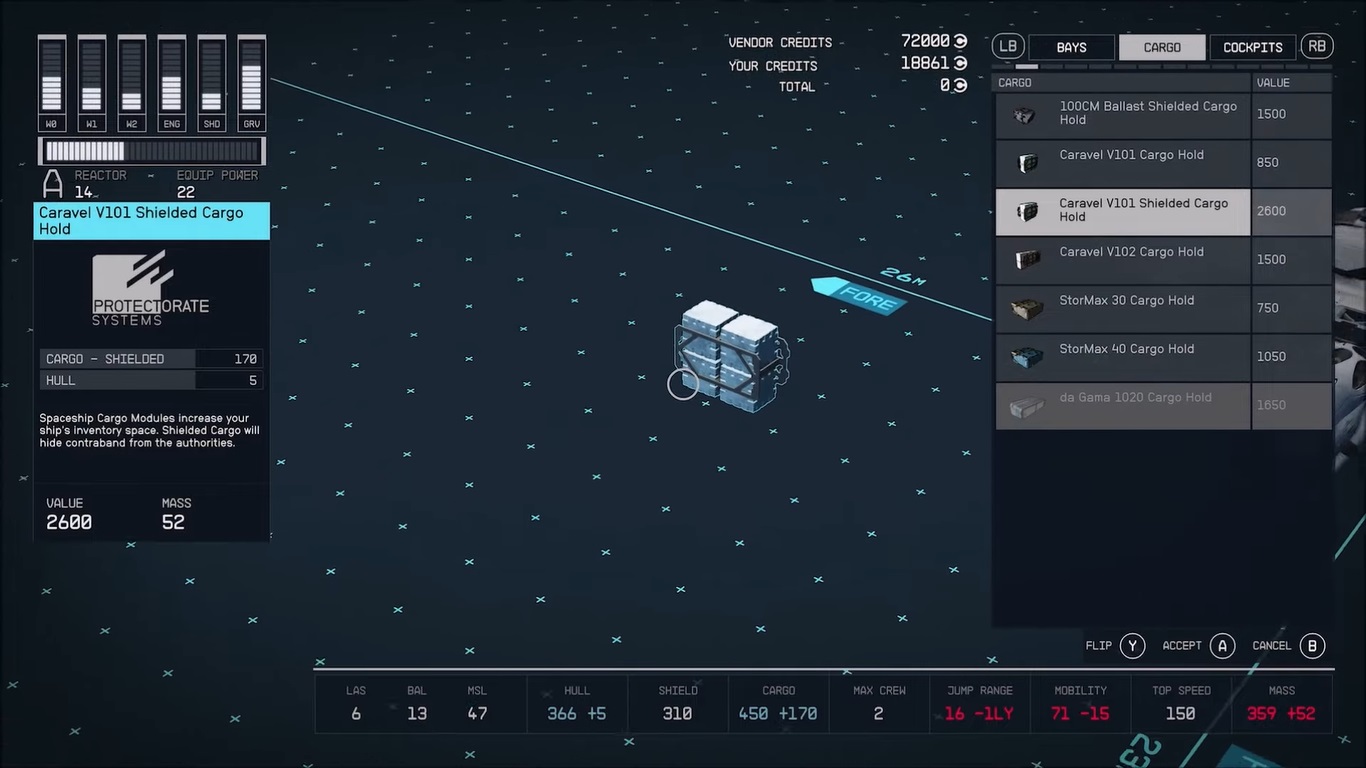Click the HULL 5 stat row in details

[152, 381]
